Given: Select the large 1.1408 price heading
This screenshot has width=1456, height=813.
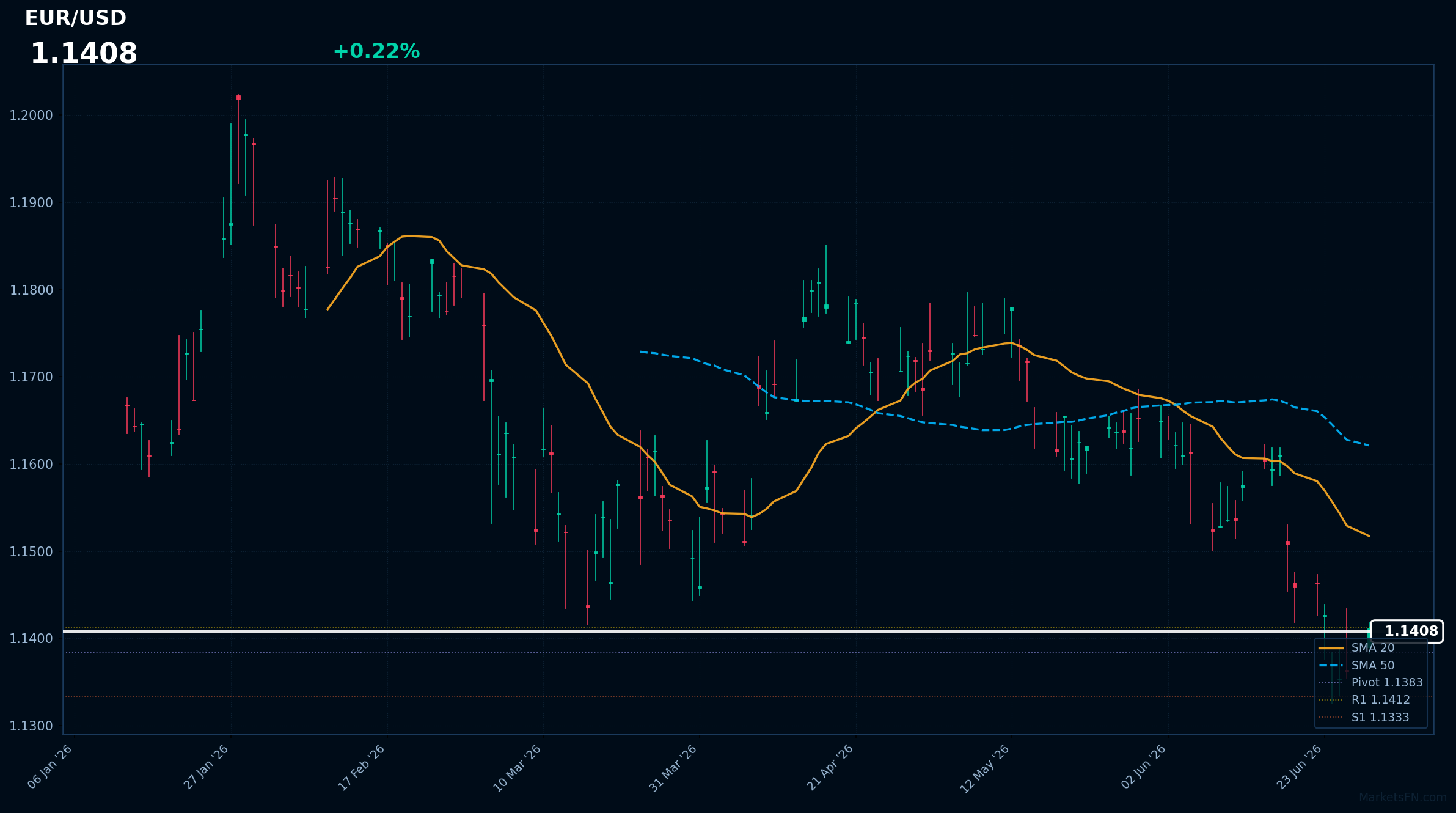Looking at the screenshot, I should pos(84,54).
